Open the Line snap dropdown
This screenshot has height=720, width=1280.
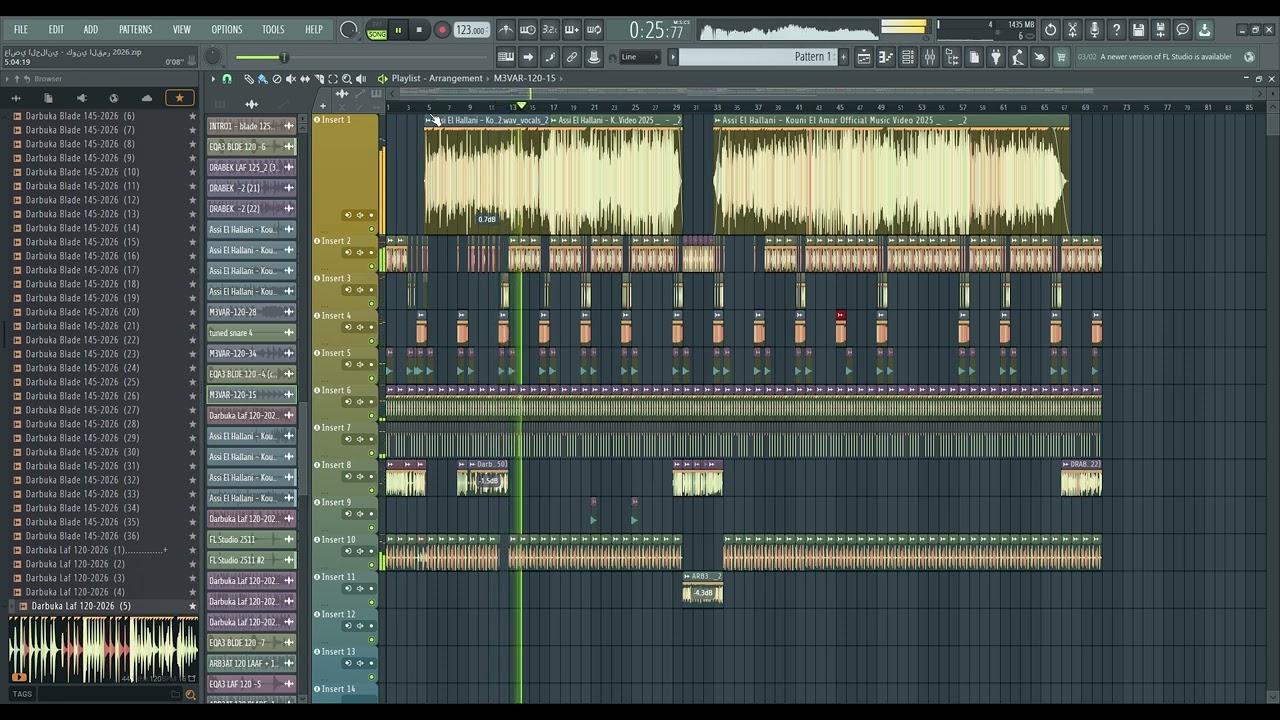click(640, 57)
